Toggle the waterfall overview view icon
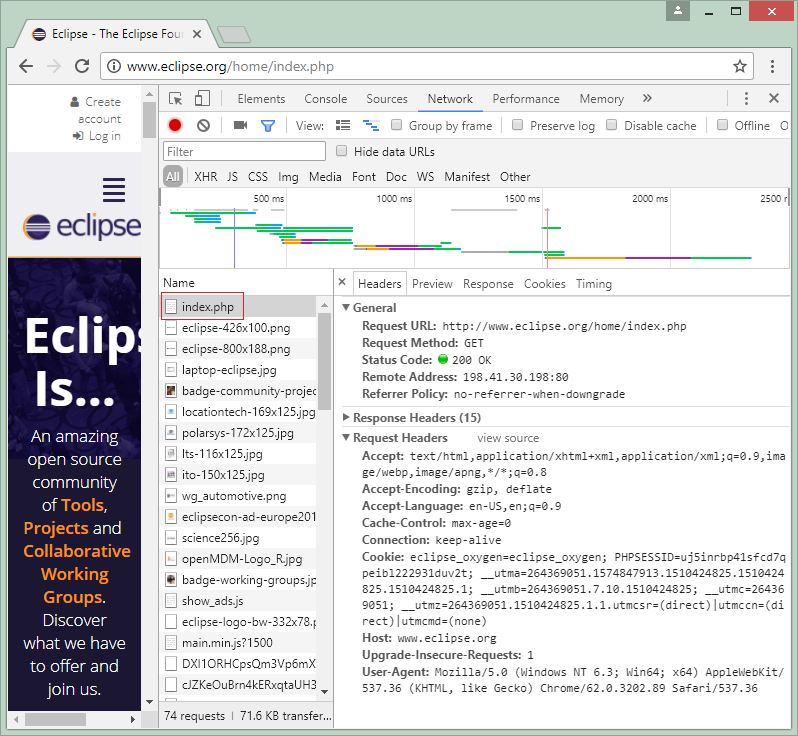The image size is (798, 736). 370,125
